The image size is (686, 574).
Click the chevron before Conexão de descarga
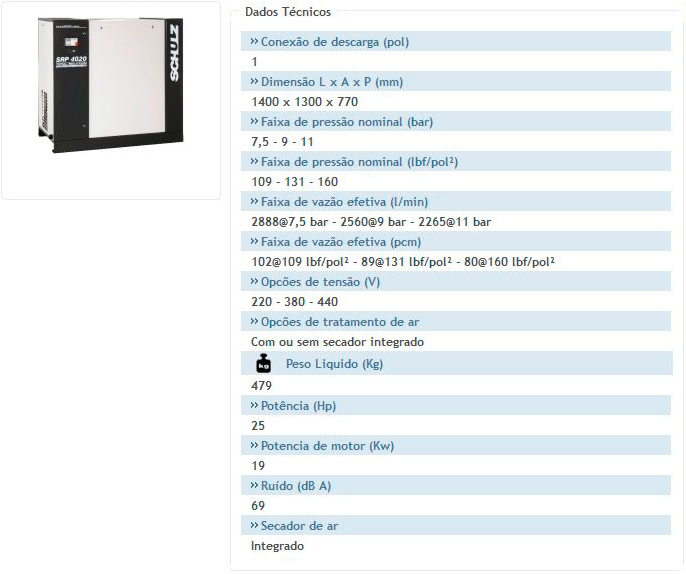(254, 42)
